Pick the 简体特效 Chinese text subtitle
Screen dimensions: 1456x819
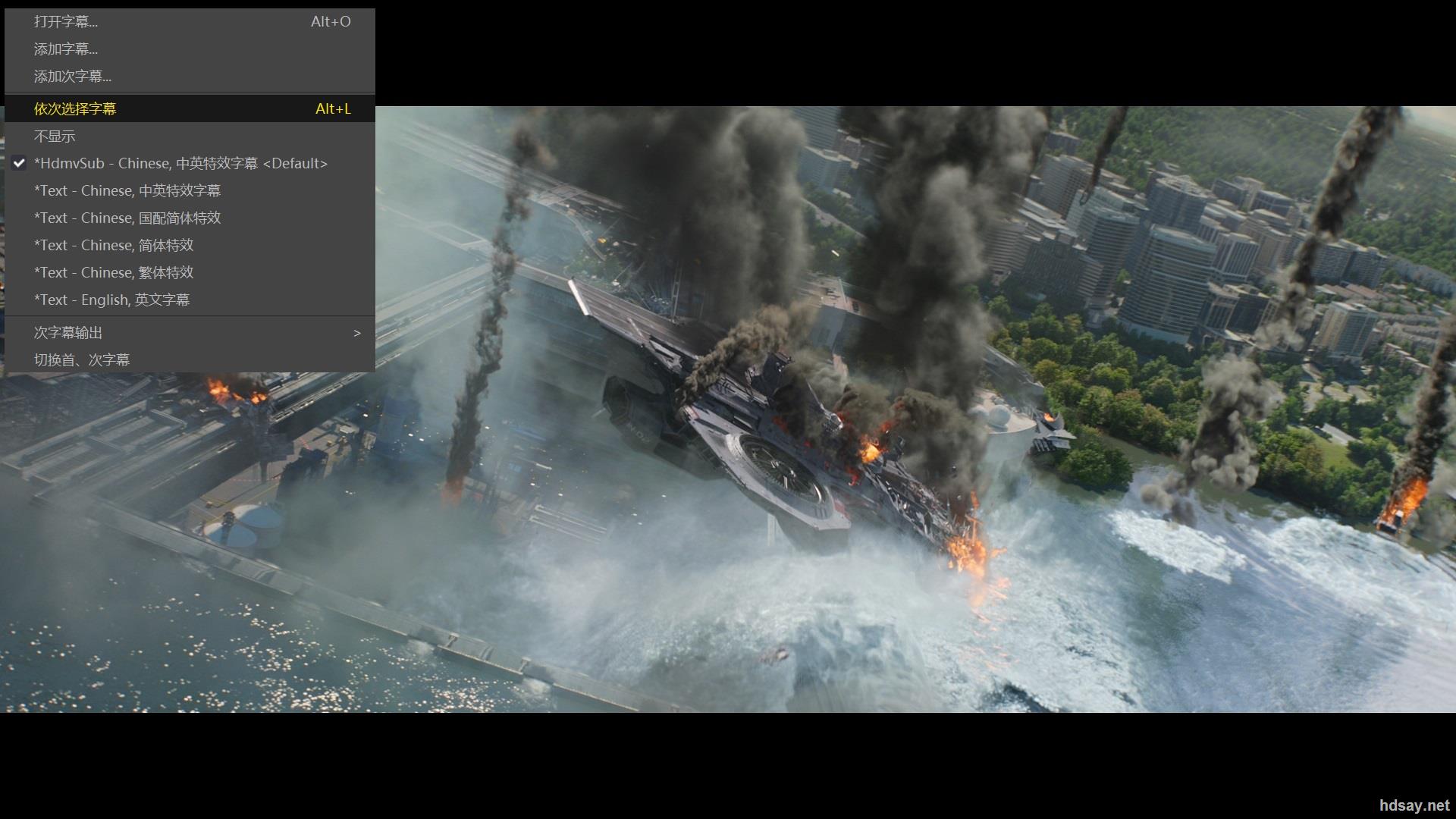tap(114, 246)
